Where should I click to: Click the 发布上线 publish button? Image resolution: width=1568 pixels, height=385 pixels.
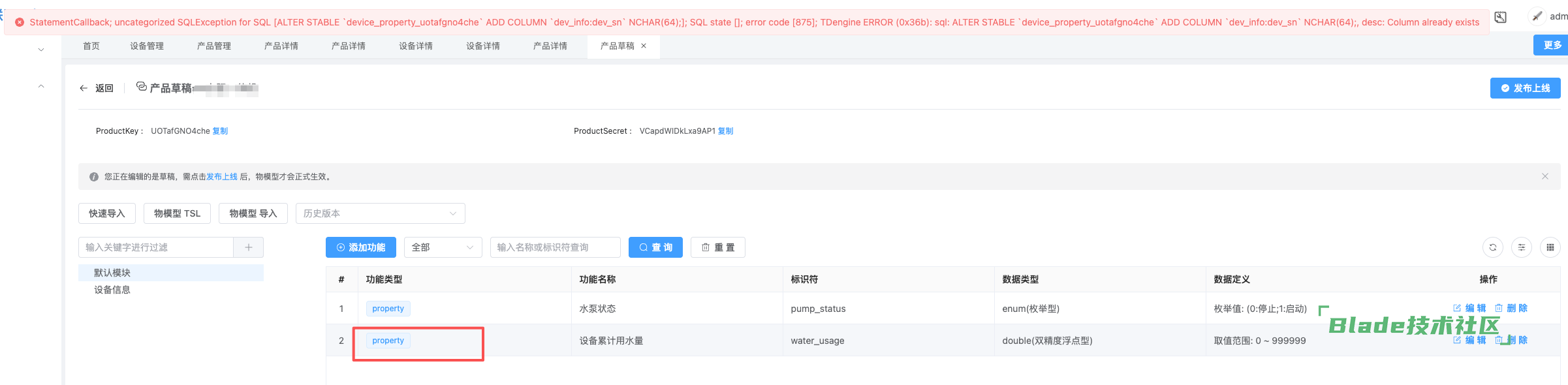(1524, 88)
